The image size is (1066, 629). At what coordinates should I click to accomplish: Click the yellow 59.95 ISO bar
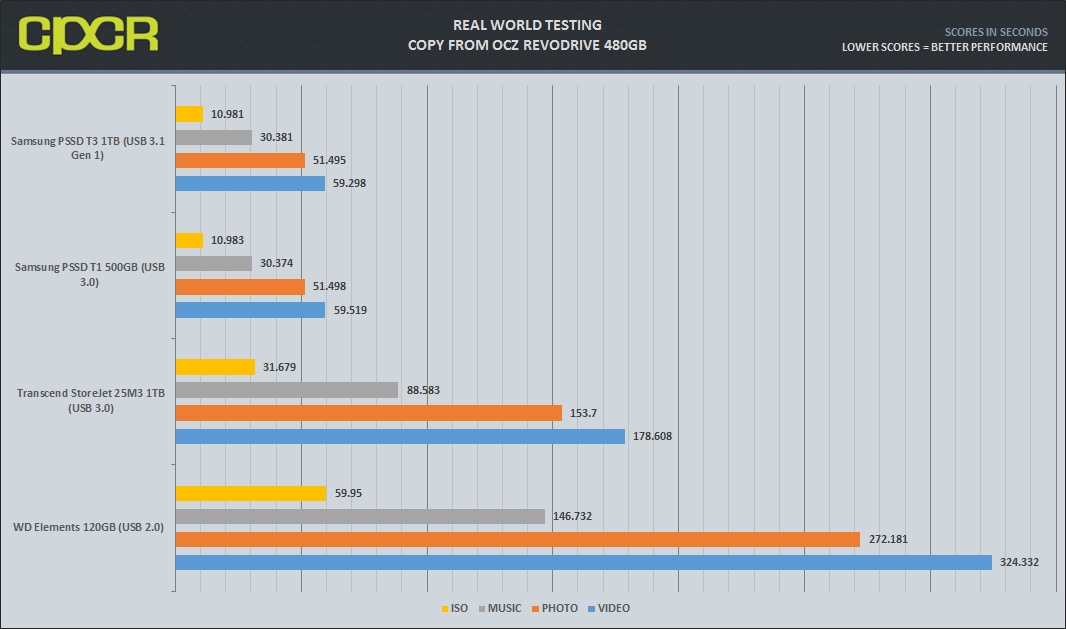pos(252,494)
